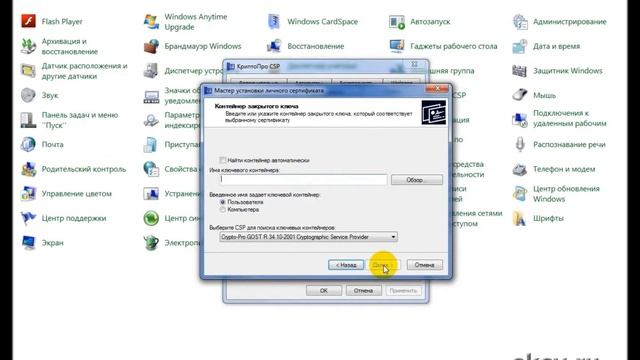Open the Экран icon
The image size is (640, 360).
click(29, 242)
